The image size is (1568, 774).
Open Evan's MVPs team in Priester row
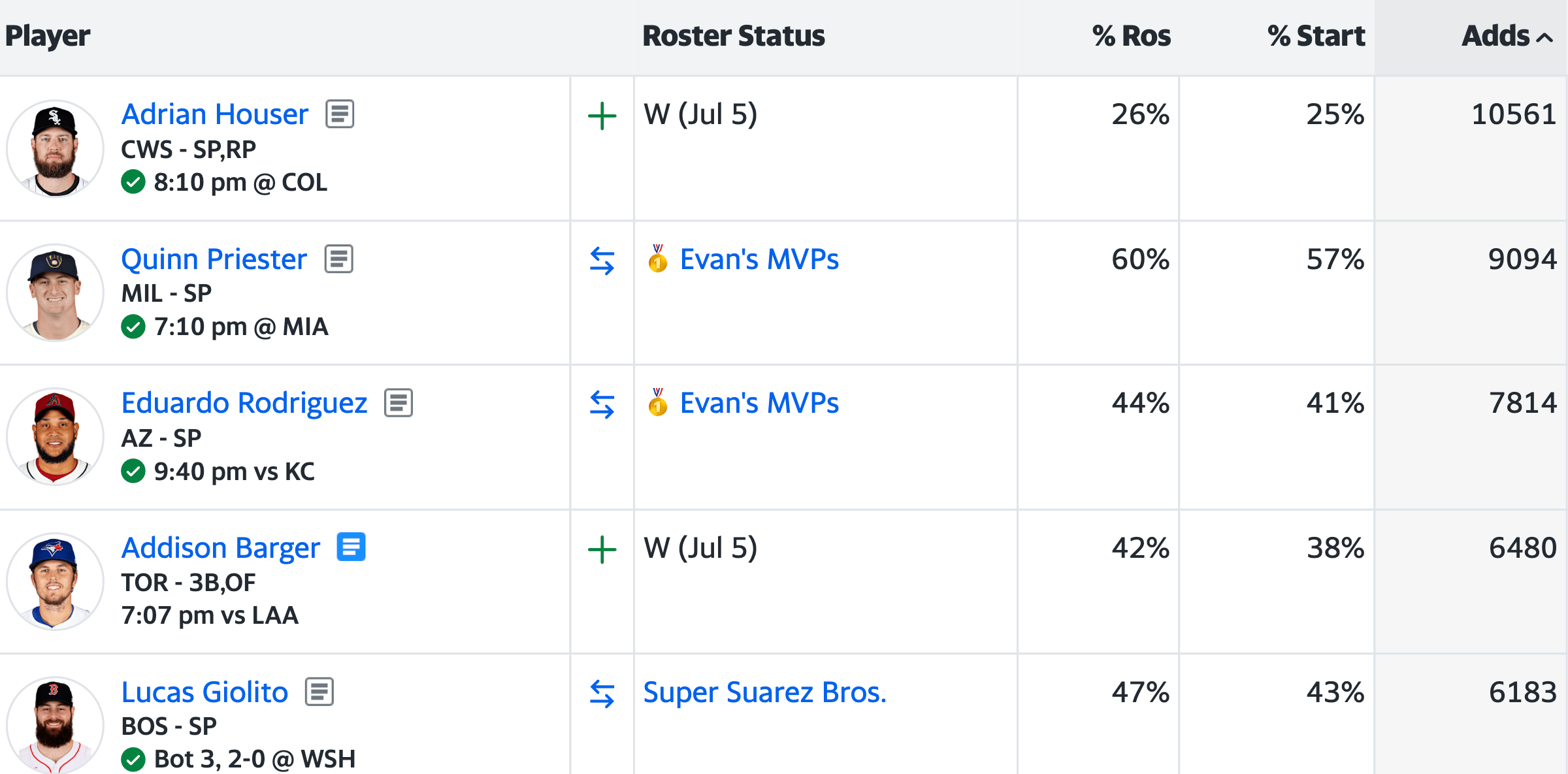point(759,259)
